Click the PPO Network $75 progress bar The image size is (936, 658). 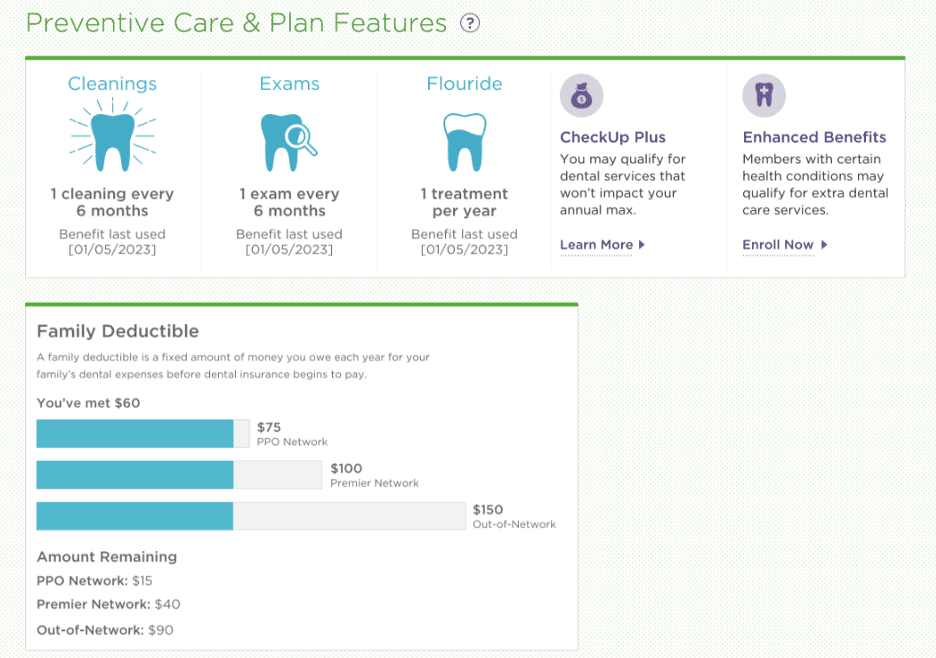tap(142, 434)
